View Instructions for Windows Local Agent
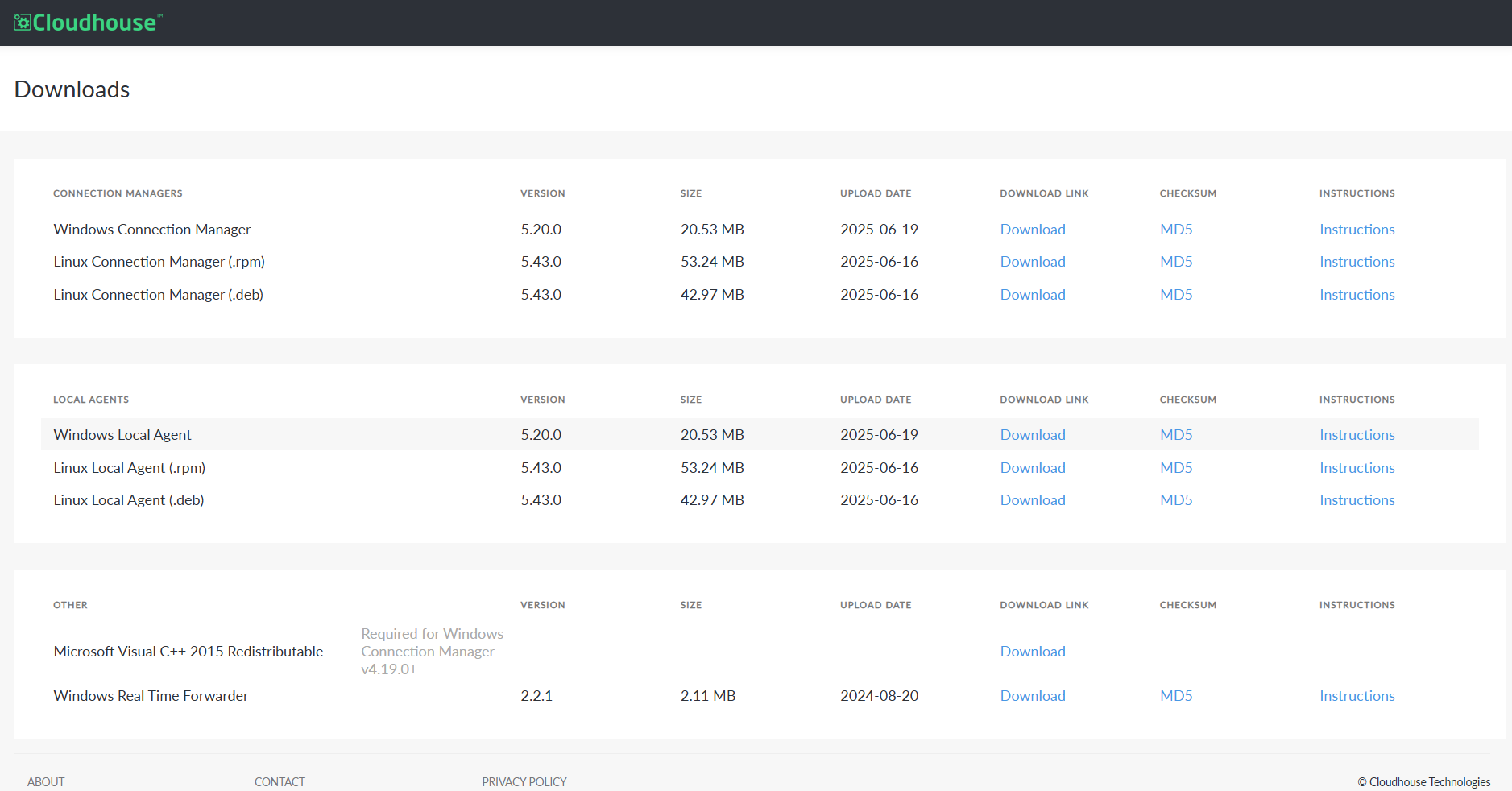 [1357, 435]
